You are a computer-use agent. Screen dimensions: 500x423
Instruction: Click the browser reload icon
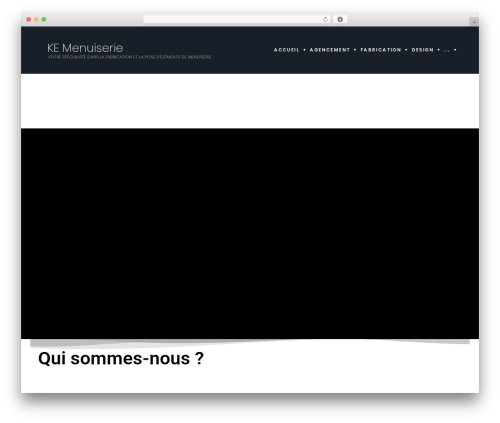(325, 19)
